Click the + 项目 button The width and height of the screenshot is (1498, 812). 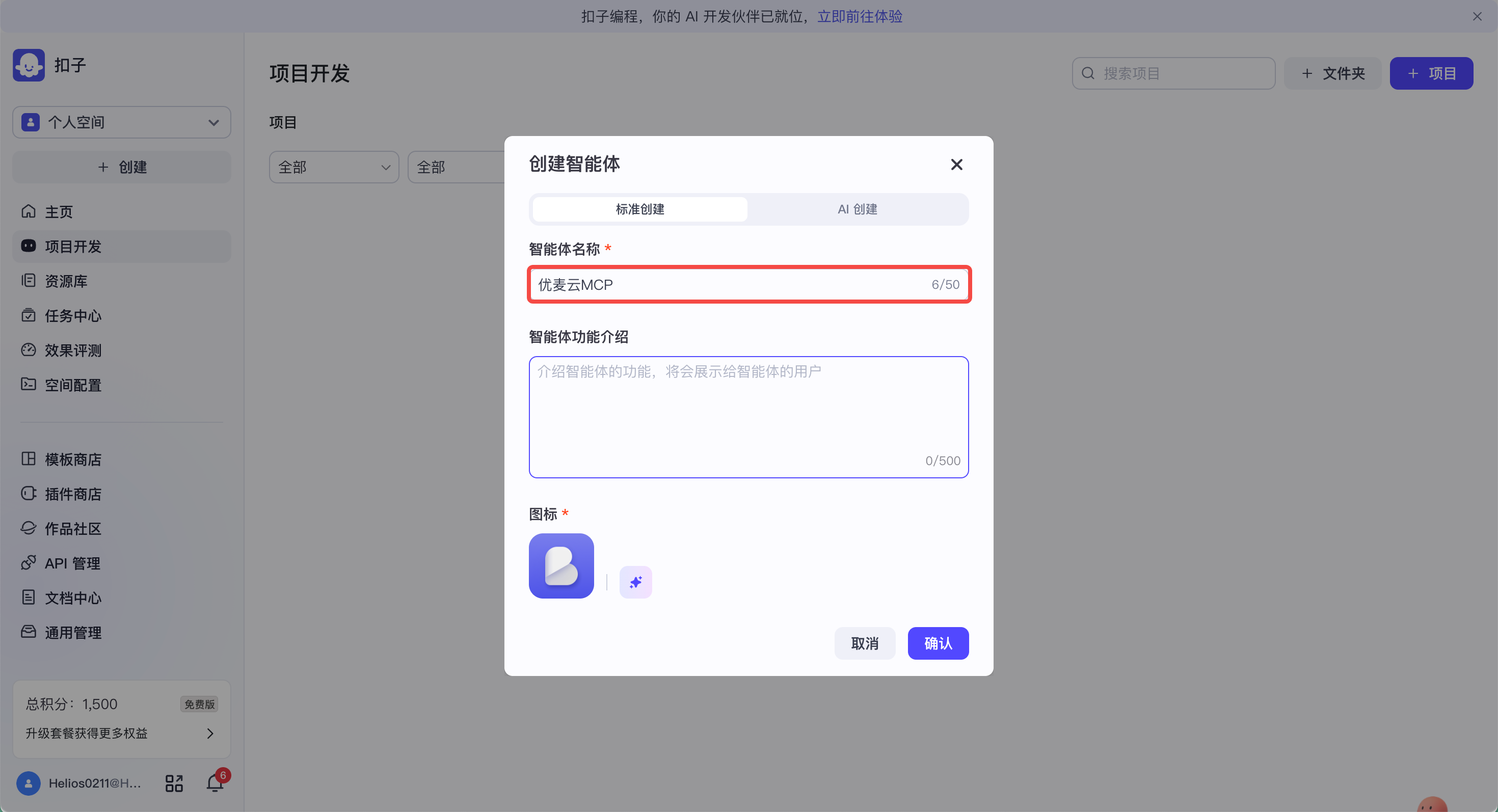click(1431, 73)
